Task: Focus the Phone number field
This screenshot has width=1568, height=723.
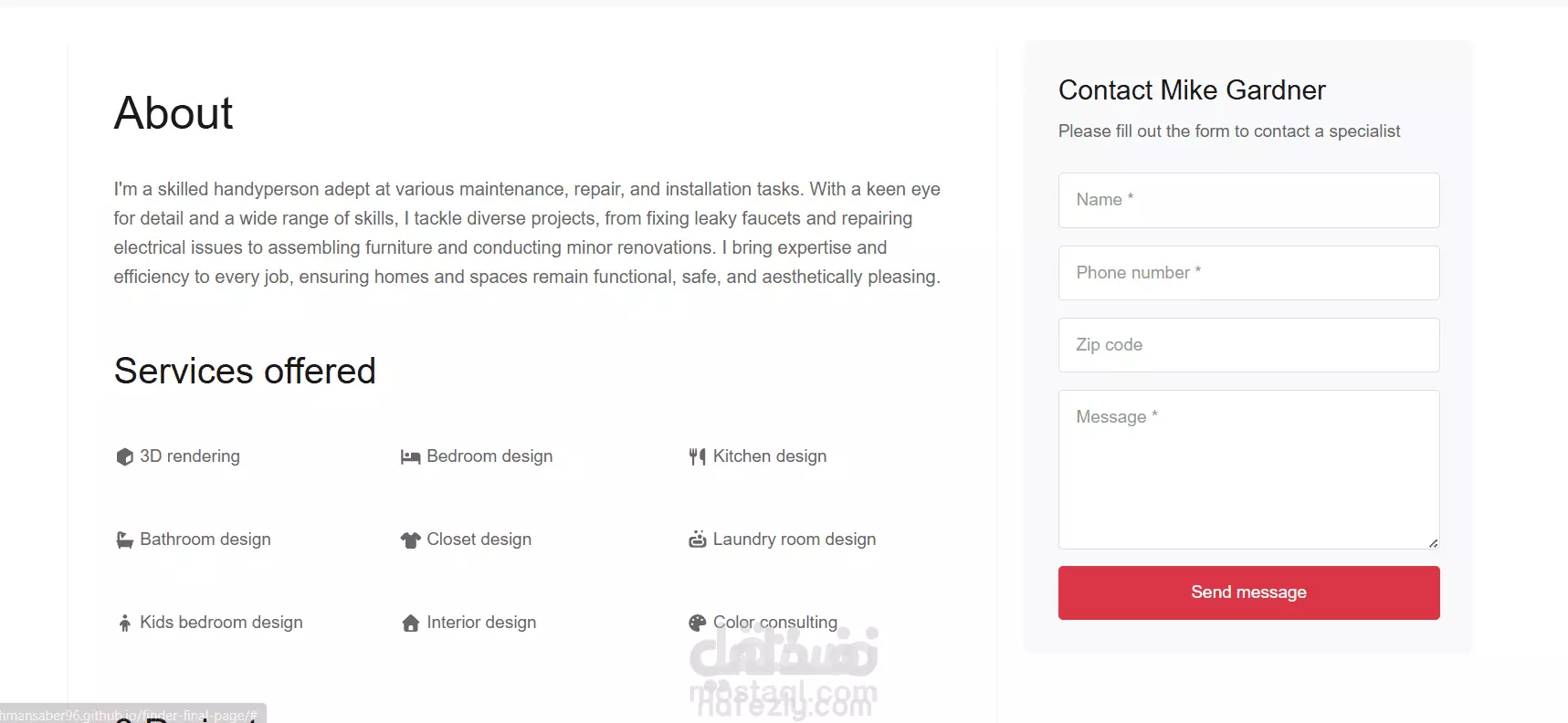Action: pyautogui.click(x=1248, y=273)
